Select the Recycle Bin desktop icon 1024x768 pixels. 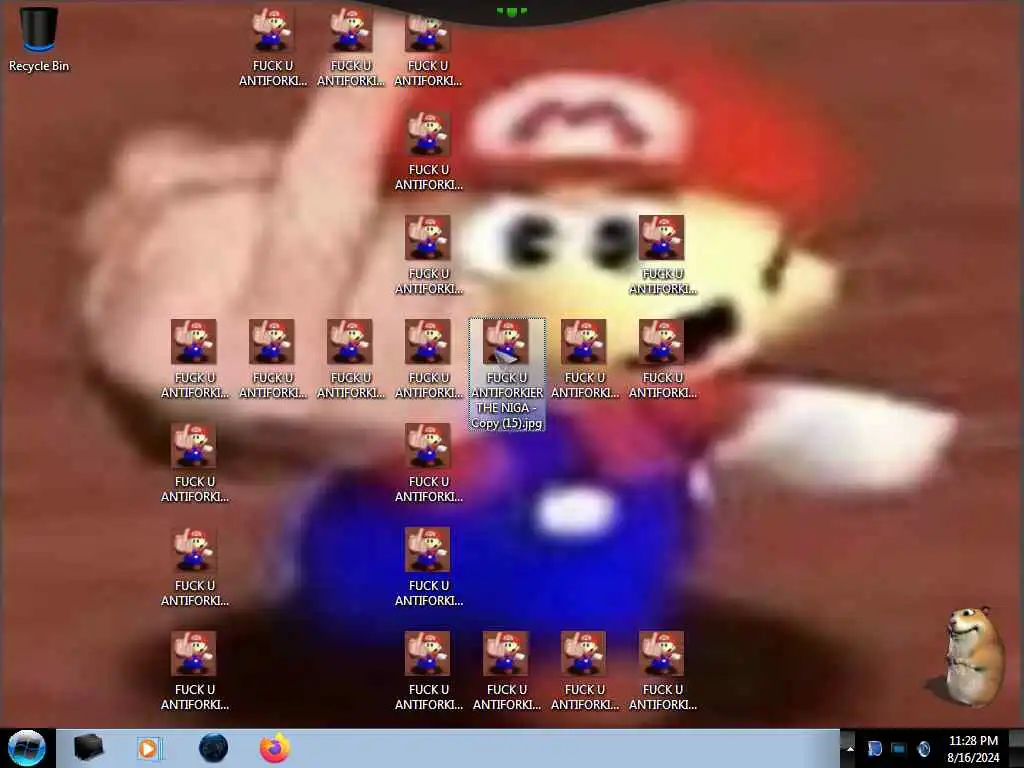tap(39, 39)
